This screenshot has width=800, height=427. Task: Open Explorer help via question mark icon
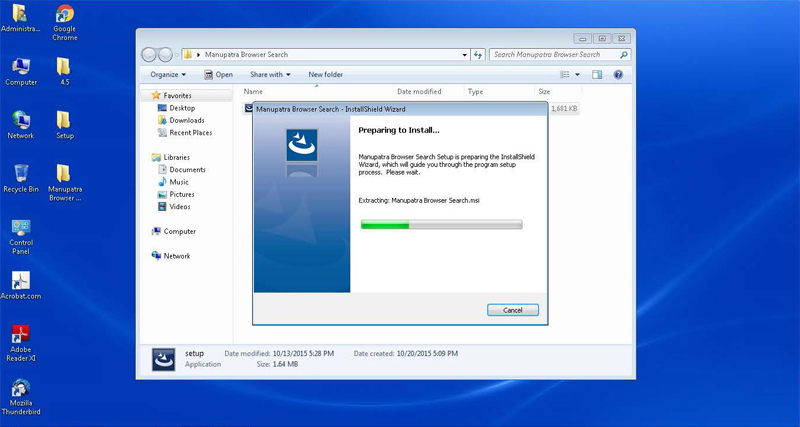(618, 74)
